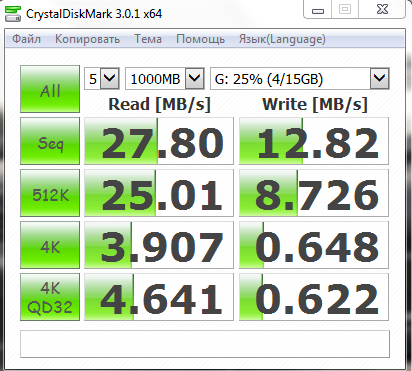The height and width of the screenshot is (371, 412).
Task: Run all benchmarks with the All button
Action: (x=50, y=89)
